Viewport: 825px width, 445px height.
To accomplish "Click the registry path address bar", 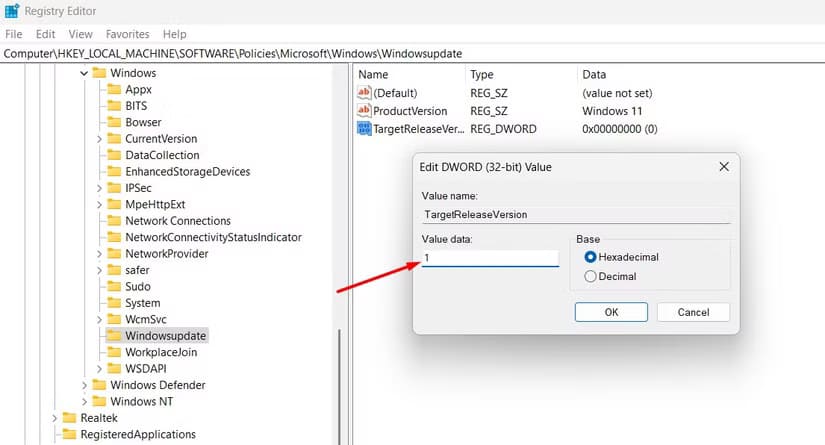I will 412,54.
